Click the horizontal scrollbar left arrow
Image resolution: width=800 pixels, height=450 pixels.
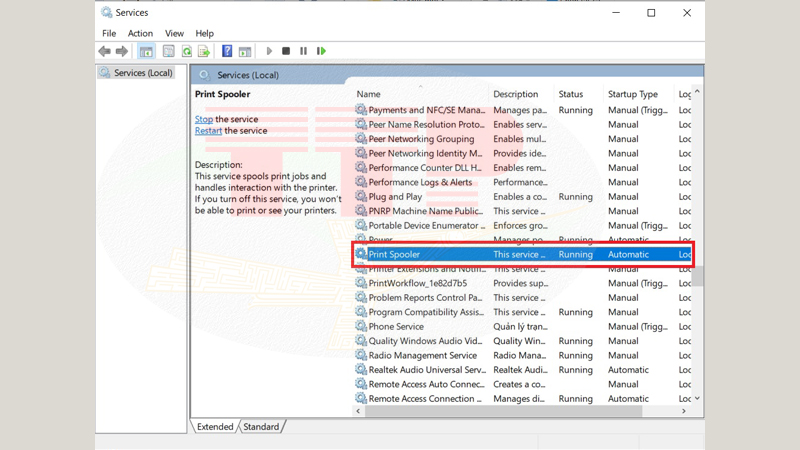pyautogui.click(x=358, y=411)
